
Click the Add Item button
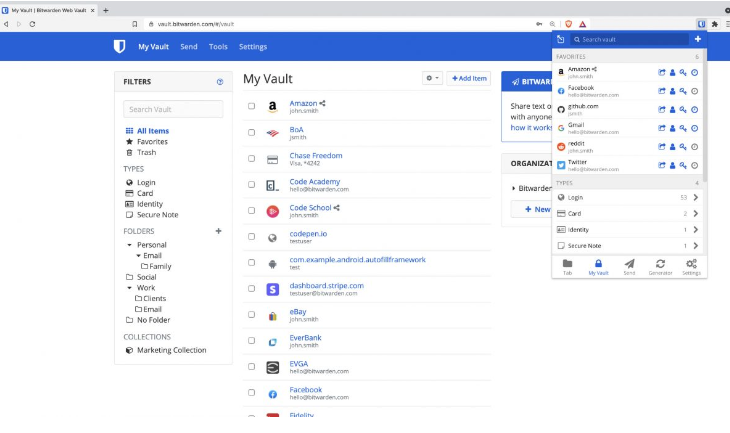(469, 78)
